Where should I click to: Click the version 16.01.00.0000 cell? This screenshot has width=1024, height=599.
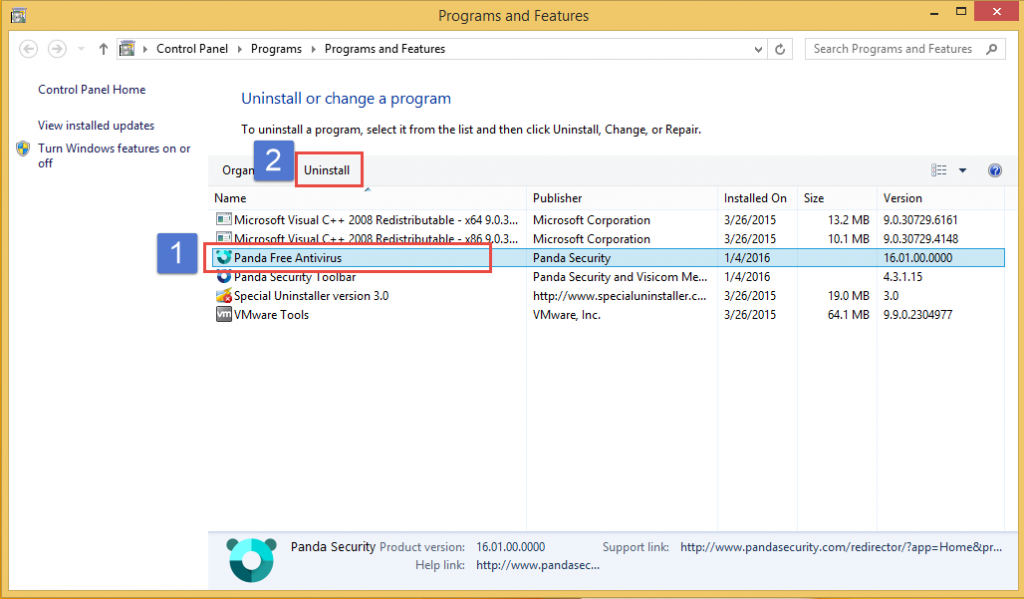click(918, 258)
